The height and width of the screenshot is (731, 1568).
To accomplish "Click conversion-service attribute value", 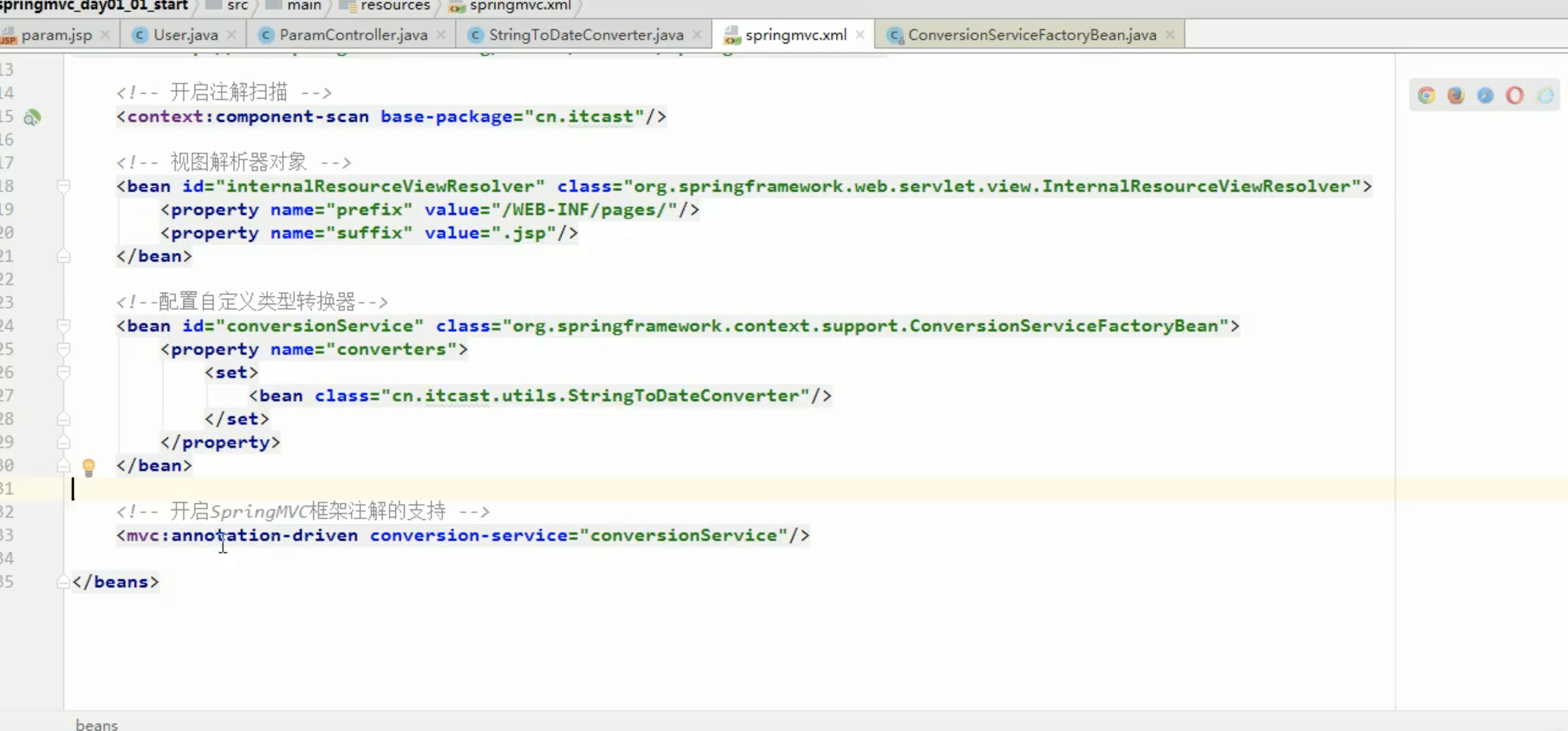I will click(683, 536).
